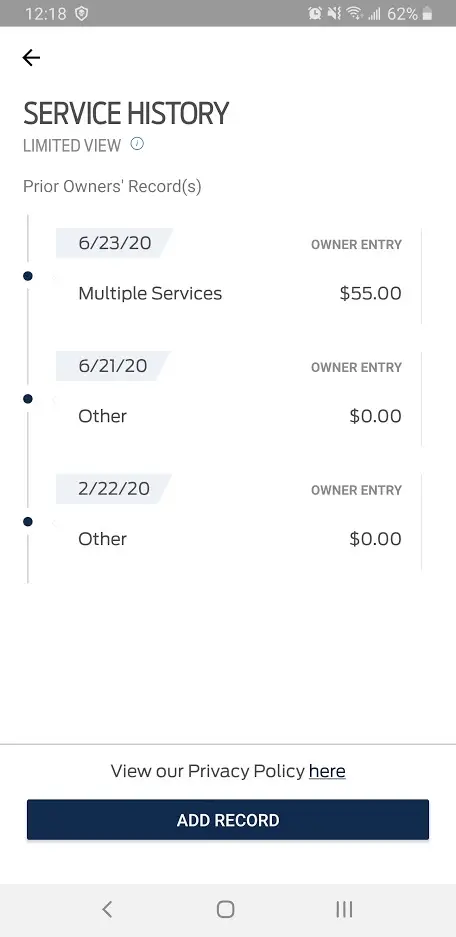Open the 6/21/20 Other record
Screen dimensions: 456x937
click(239, 399)
